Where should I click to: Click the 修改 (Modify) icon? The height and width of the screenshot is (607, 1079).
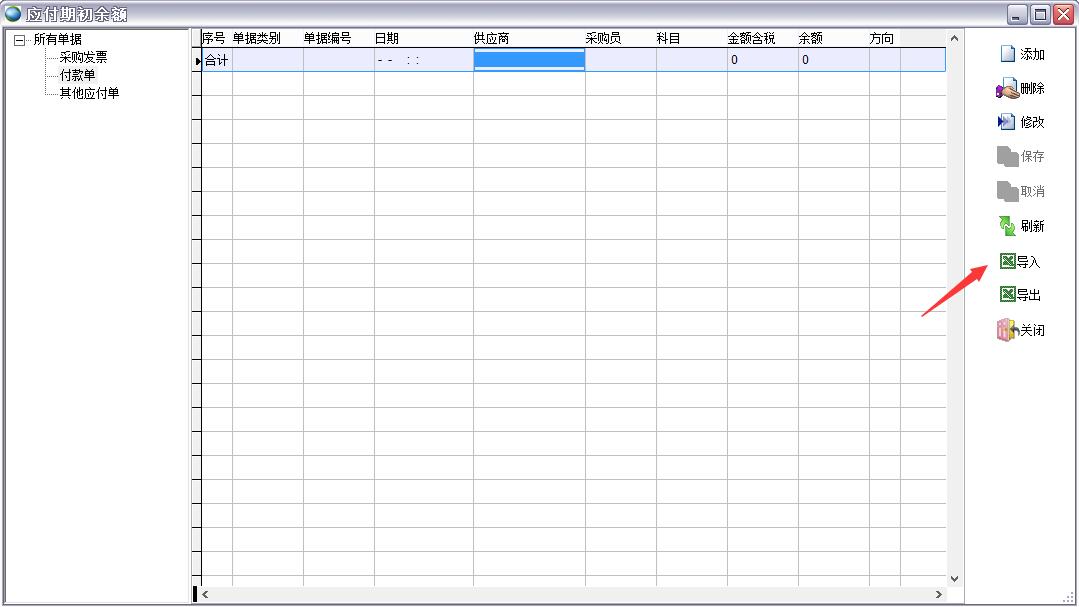coord(1007,122)
